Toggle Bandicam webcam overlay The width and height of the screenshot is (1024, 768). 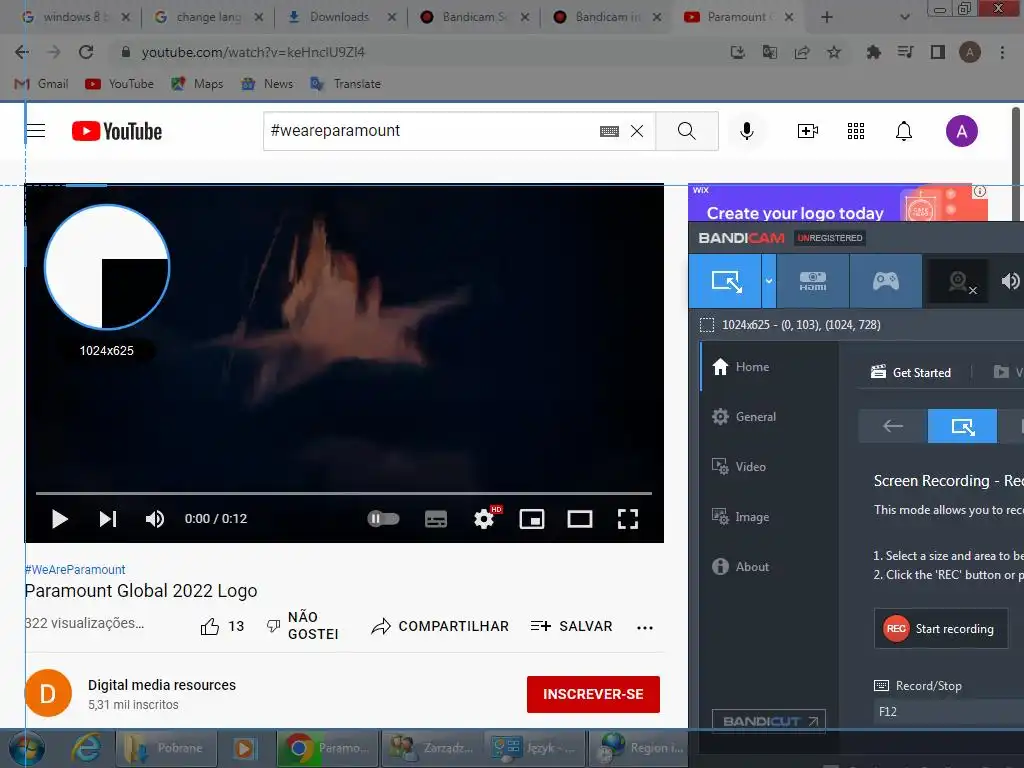[x=959, y=281]
